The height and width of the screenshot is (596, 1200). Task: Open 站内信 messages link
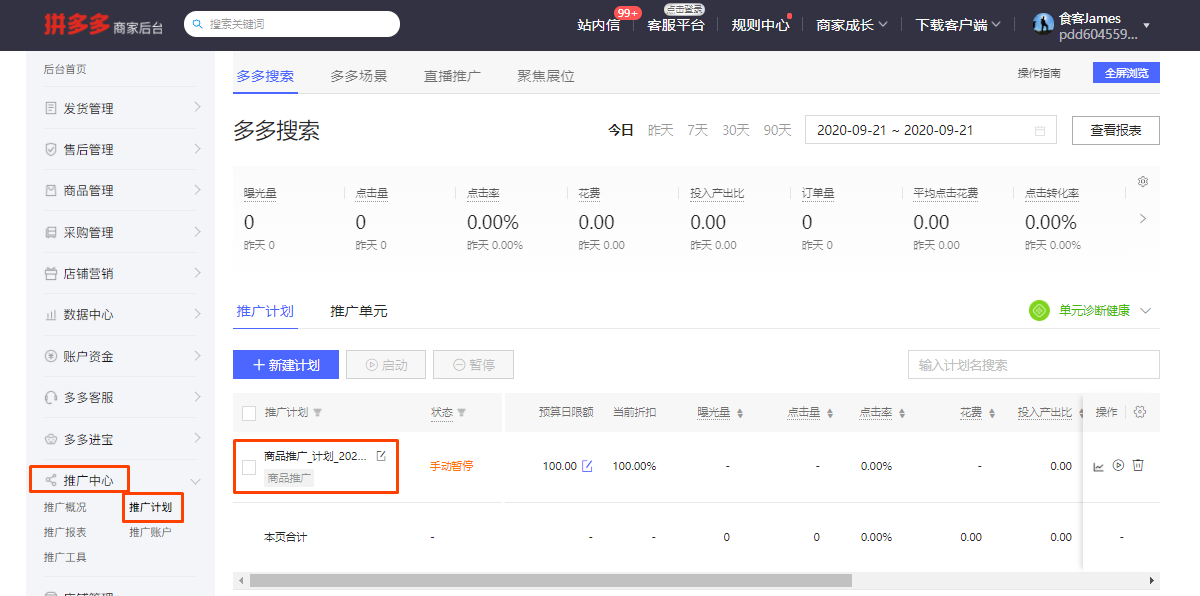tap(598, 25)
